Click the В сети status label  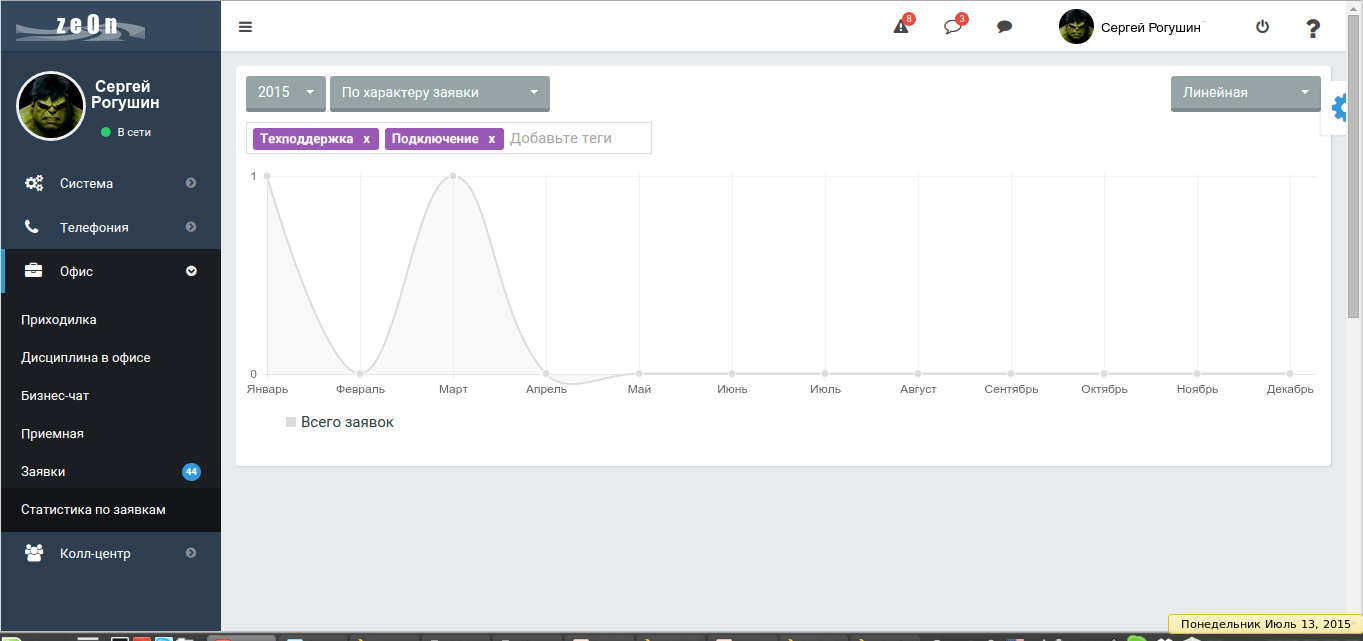(134, 132)
